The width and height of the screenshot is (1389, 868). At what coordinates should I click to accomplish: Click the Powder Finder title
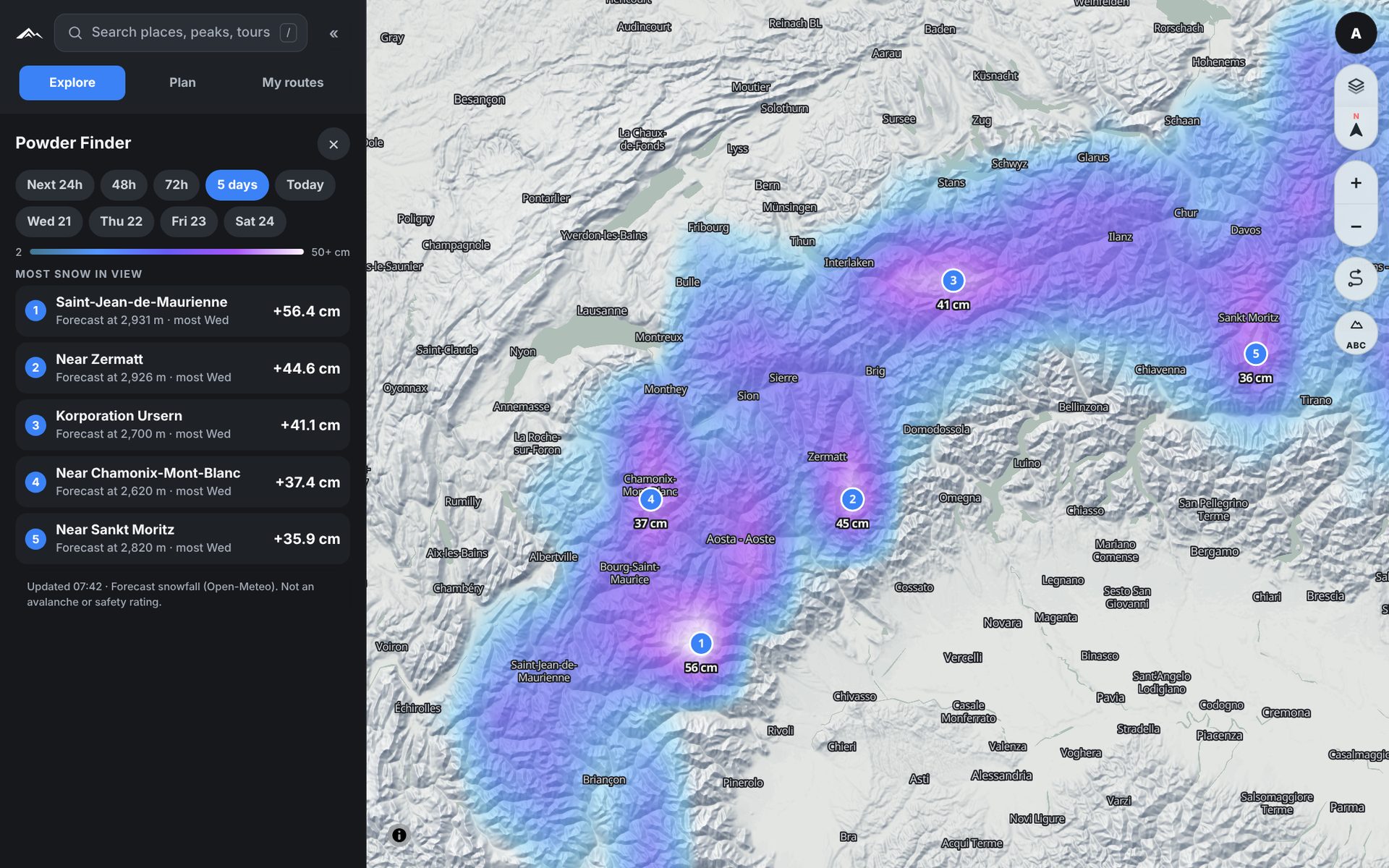point(73,143)
